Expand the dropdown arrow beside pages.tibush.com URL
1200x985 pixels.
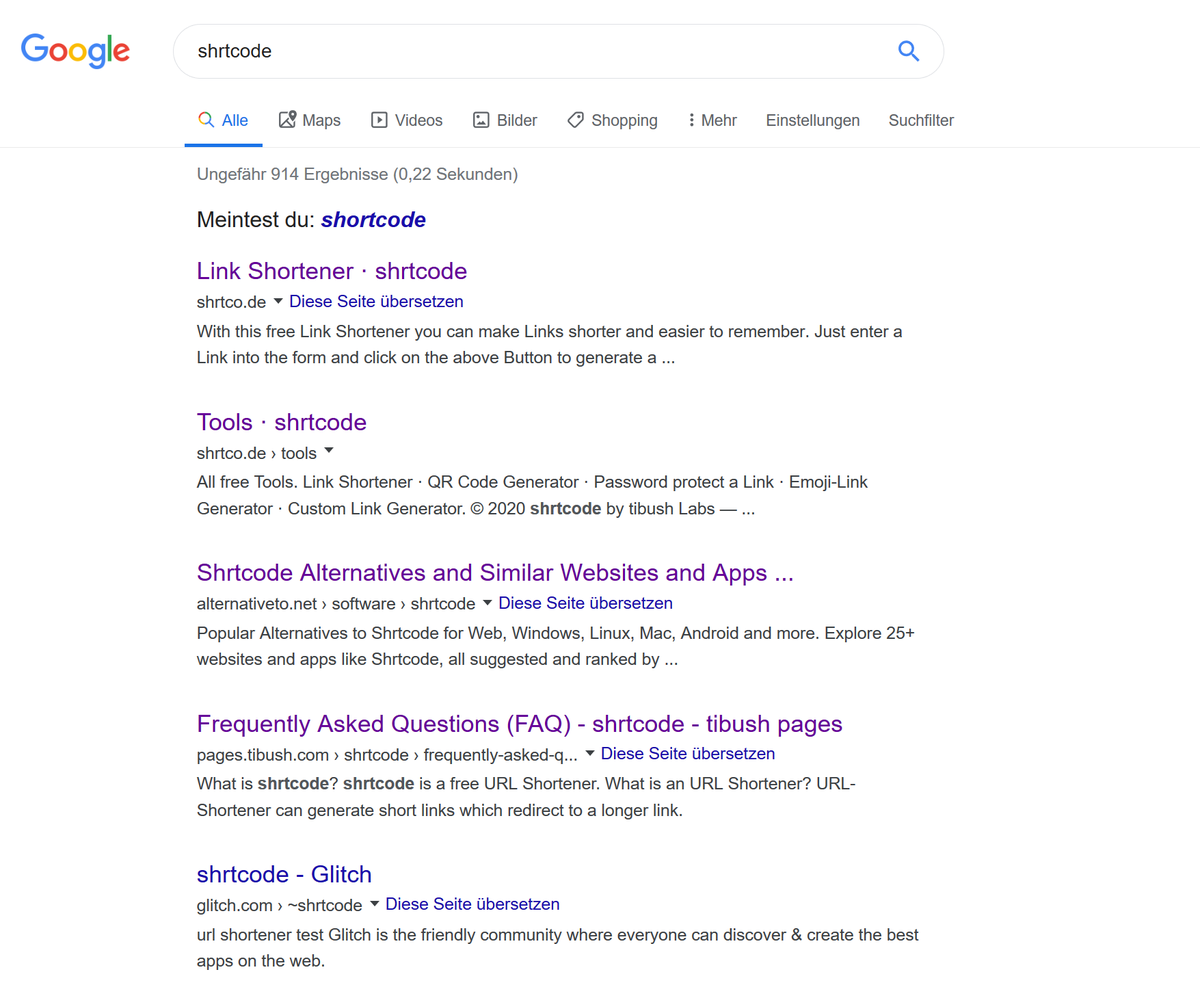point(590,752)
